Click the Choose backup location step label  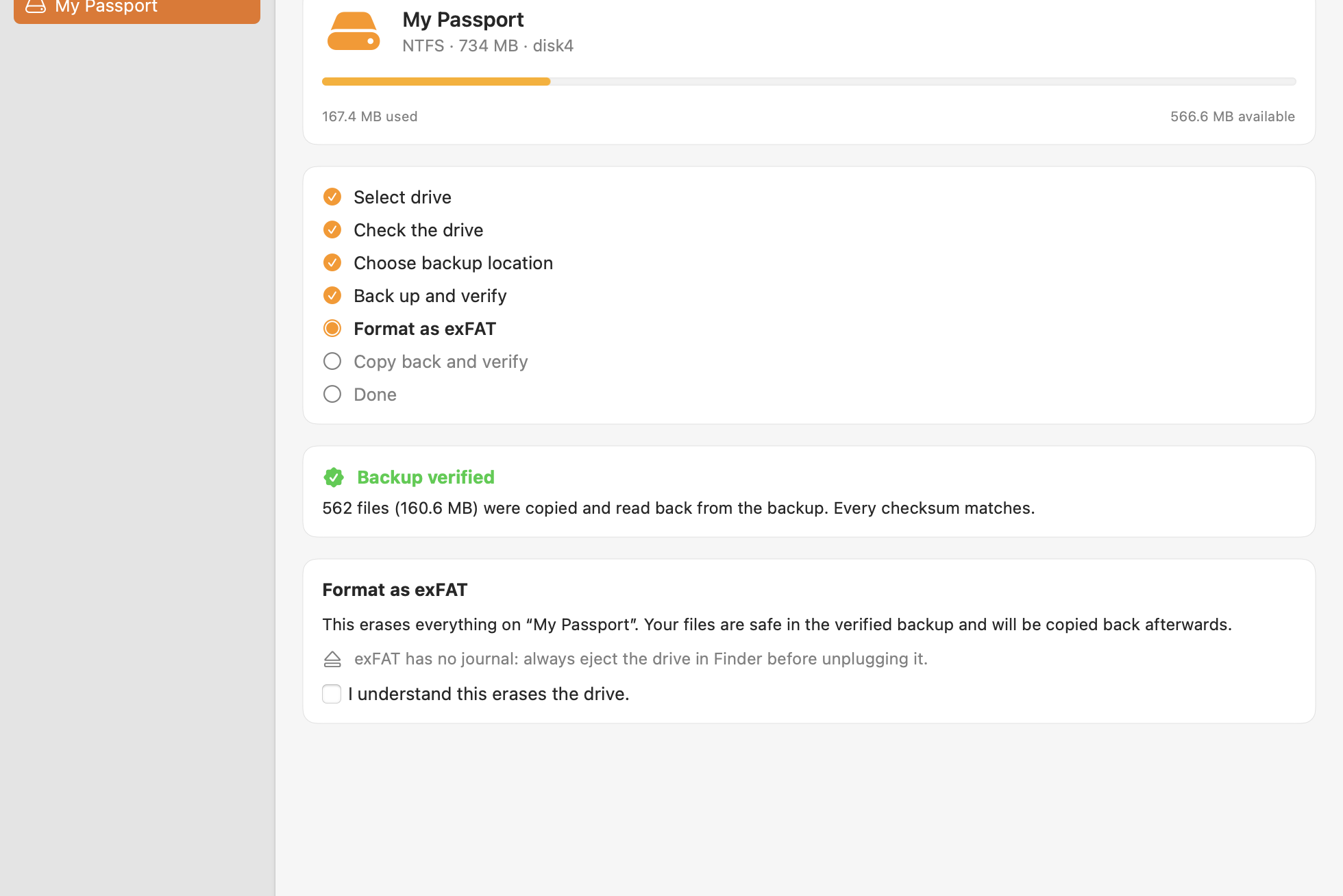pos(453,263)
